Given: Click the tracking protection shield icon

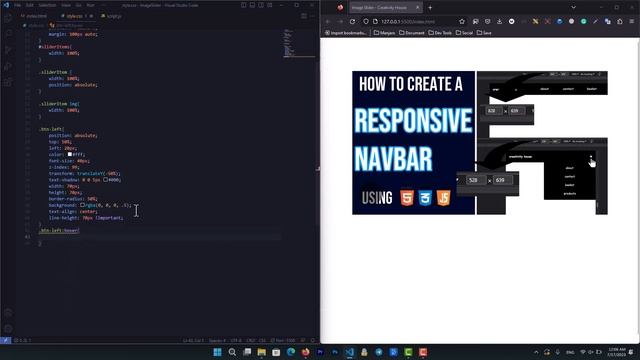Looking at the screenshot, I should pyautogui.click(x=366, y=21).
